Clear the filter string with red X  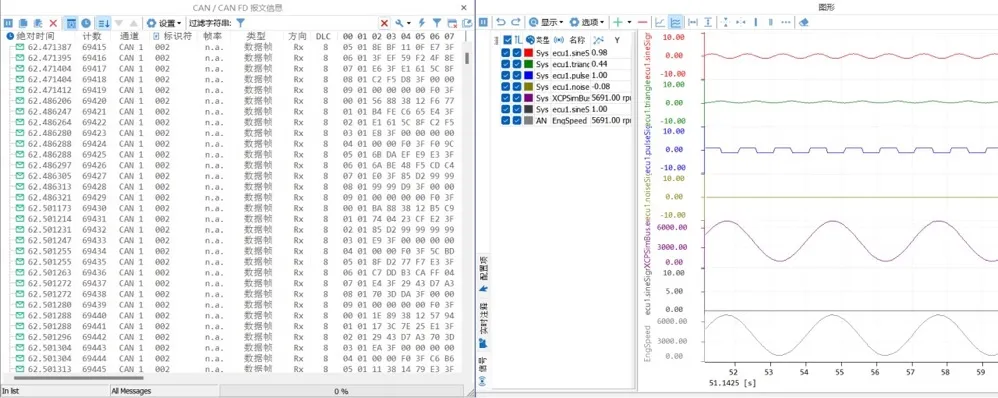(x=384, y=23)
